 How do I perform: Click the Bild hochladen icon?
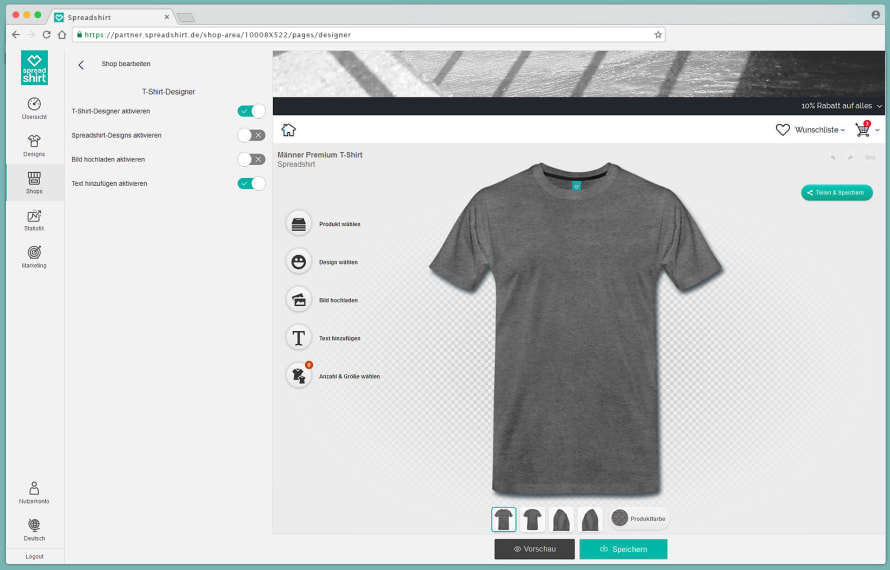[x=299, y=300]
